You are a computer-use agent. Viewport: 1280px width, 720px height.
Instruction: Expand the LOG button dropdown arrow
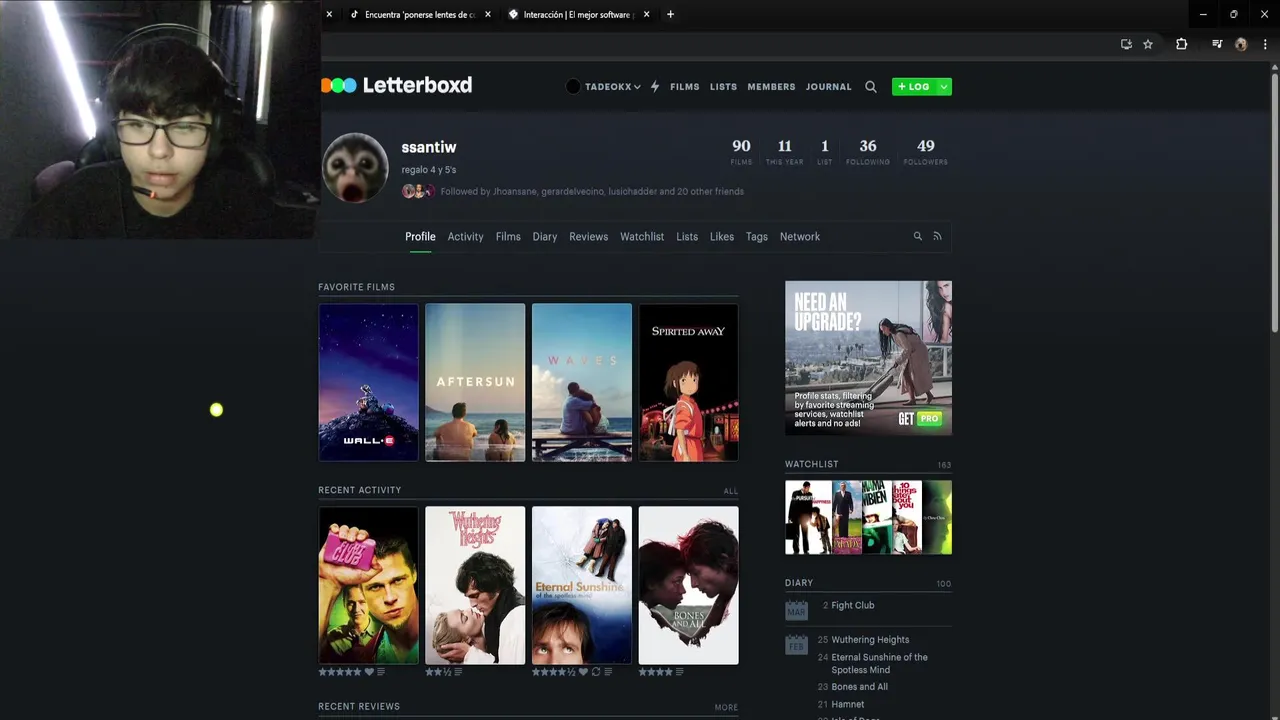[943, 87]
